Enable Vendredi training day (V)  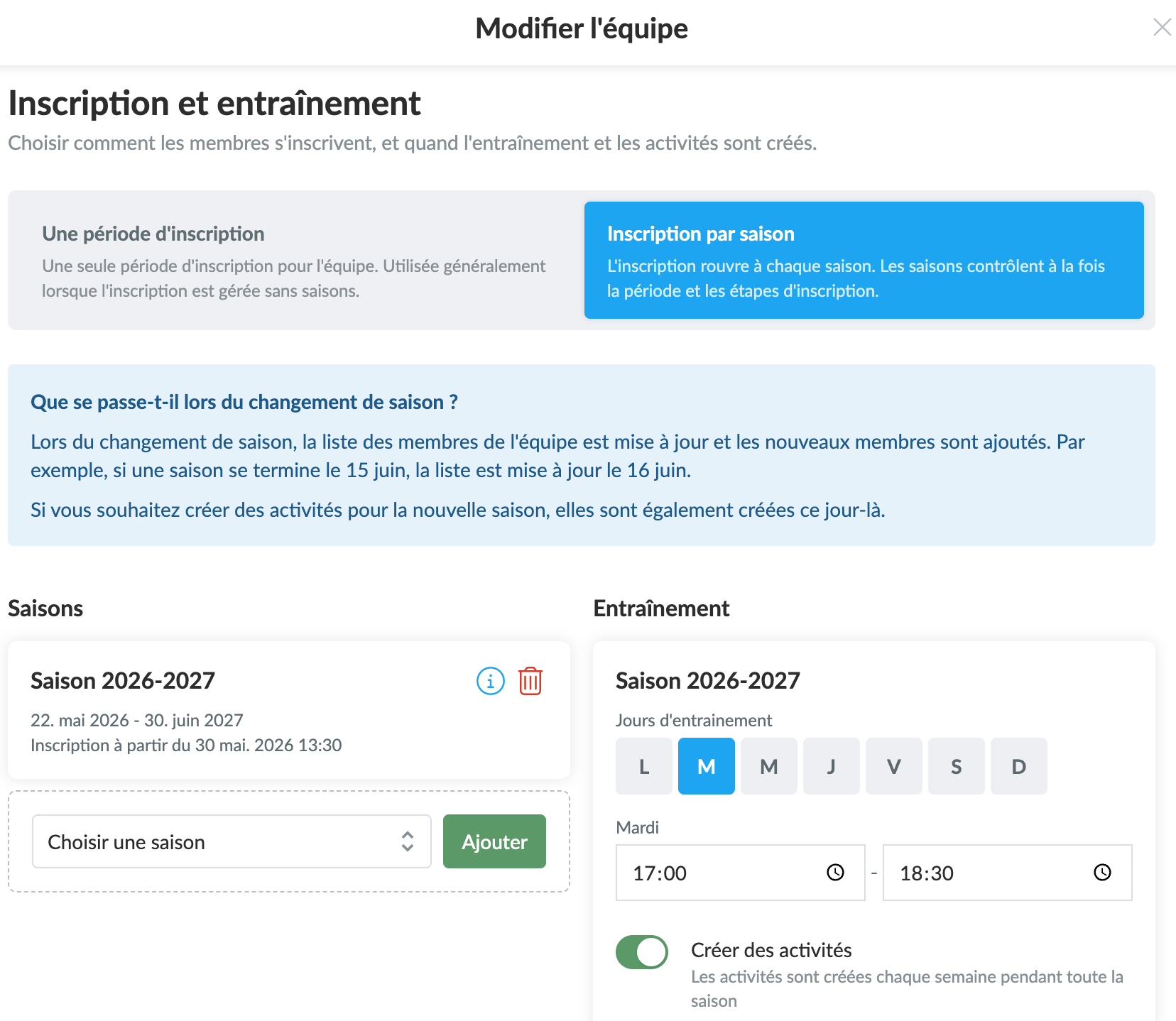[894, 766]
